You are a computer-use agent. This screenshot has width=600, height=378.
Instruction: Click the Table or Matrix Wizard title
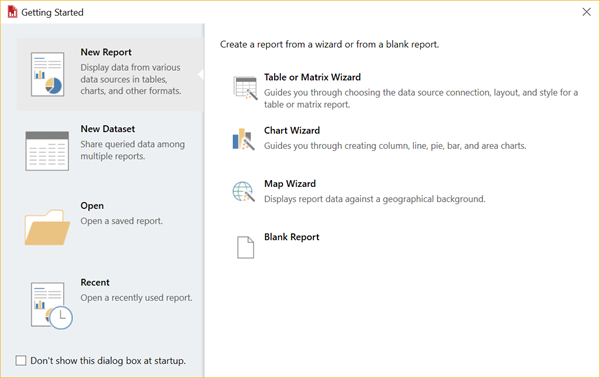pyautogui.click(x=312, y=77)
